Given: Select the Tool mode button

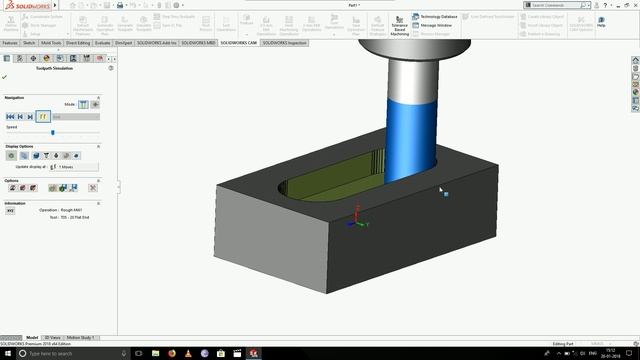Looking at the screenshot, I should pos(83,104).
